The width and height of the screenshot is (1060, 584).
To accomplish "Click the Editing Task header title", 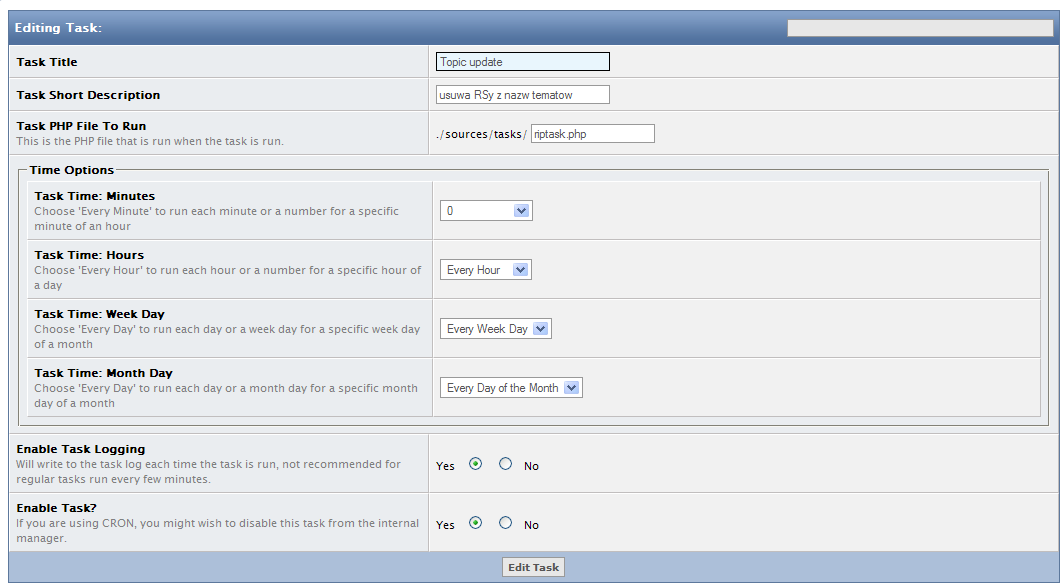I will click(58, 28).
